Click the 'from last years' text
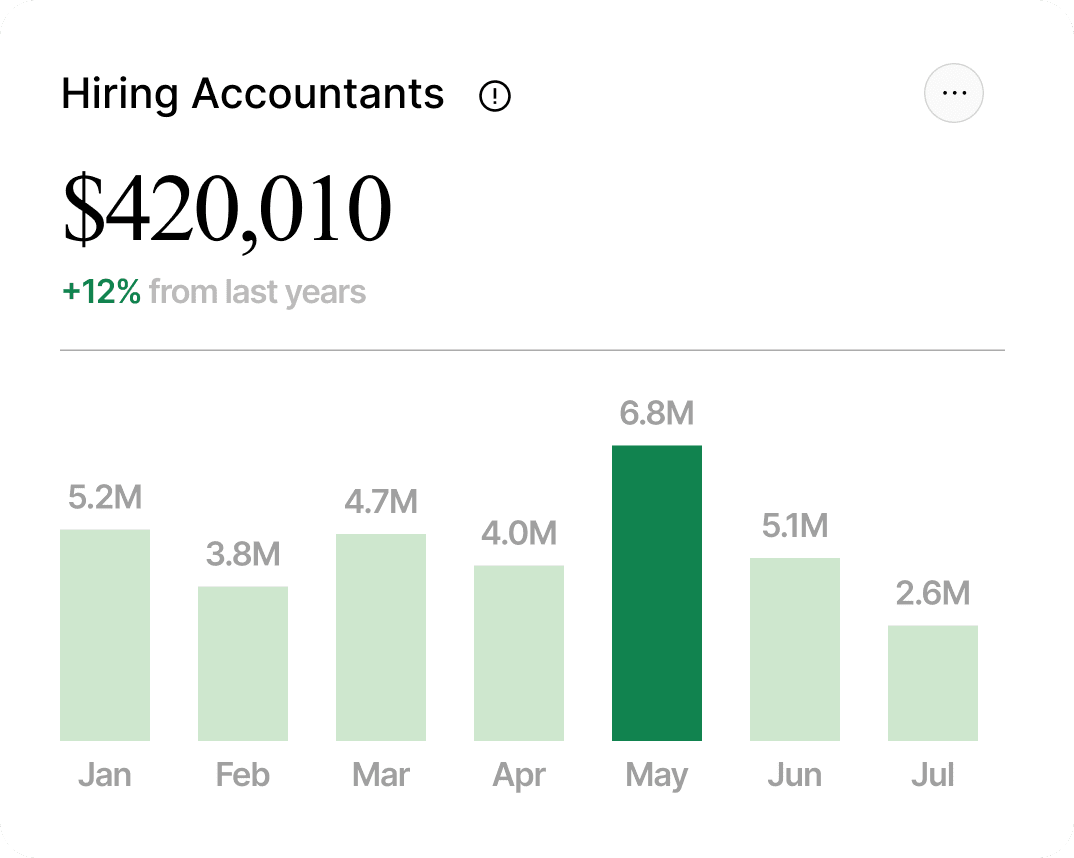This screenshot has width=1074, height=858. [x=257, y=292]
